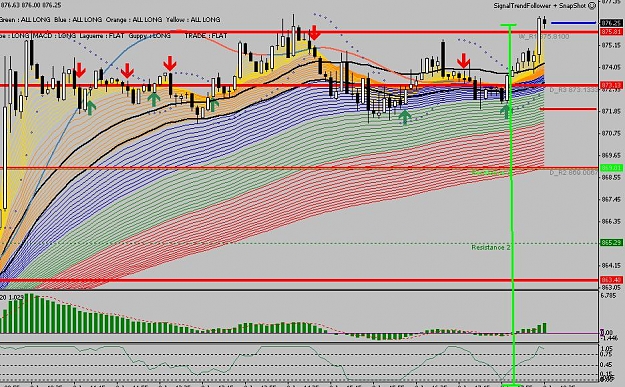
Task: Click the 20 1.023 label in the histogram panel
Action: pos(12,297)
